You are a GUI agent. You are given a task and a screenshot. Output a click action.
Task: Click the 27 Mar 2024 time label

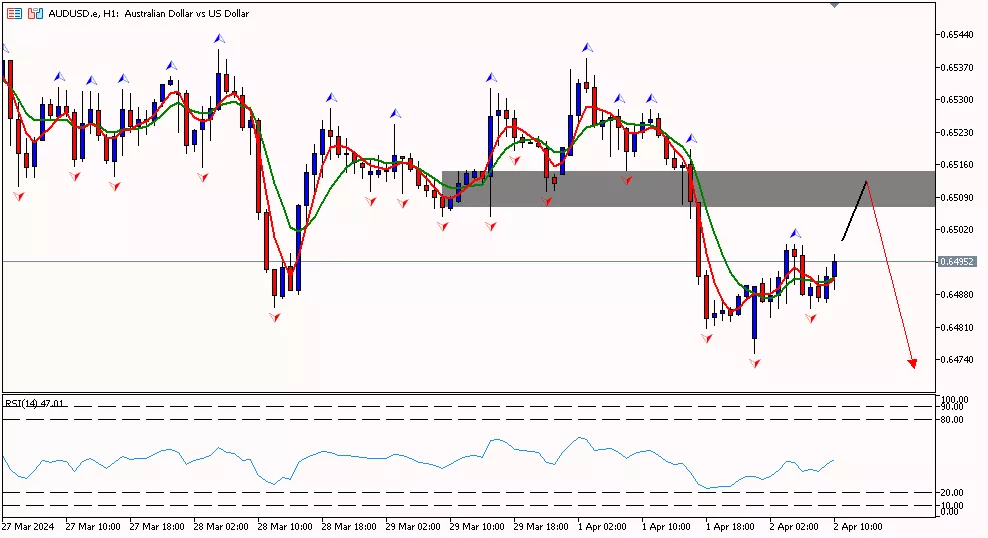pyautogui.click(x=28, y=527)
